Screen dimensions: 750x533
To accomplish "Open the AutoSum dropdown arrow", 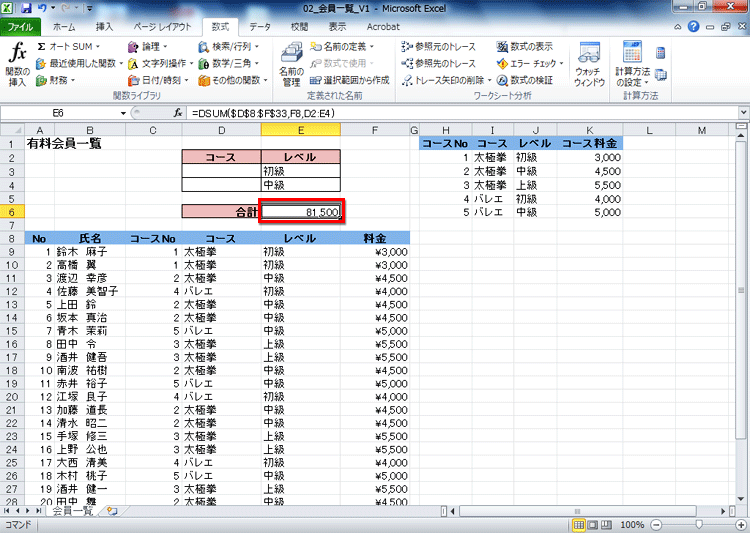I will pos(98,47).
